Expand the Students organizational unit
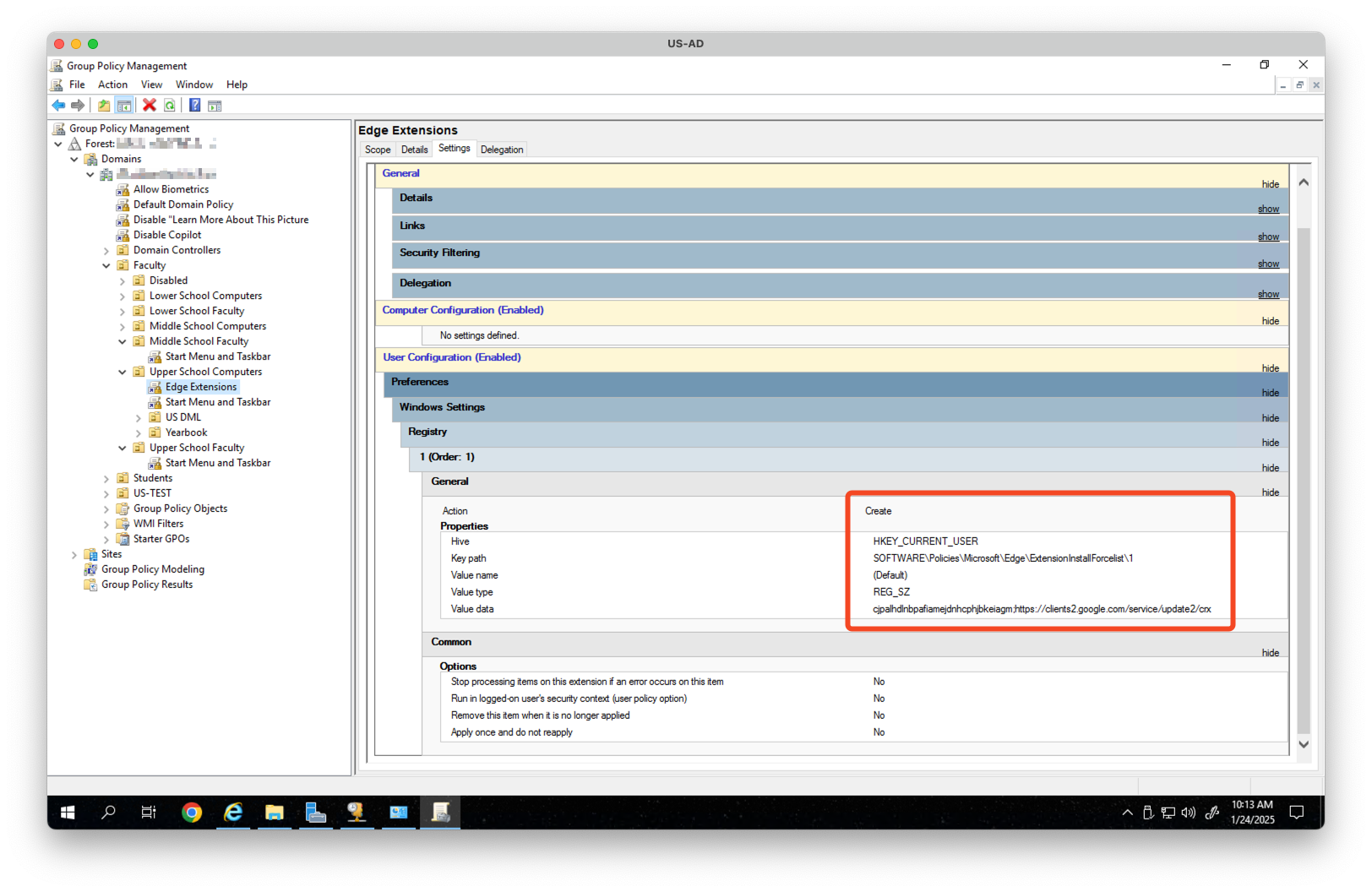1372x892 pixels. tap(106, 479)
